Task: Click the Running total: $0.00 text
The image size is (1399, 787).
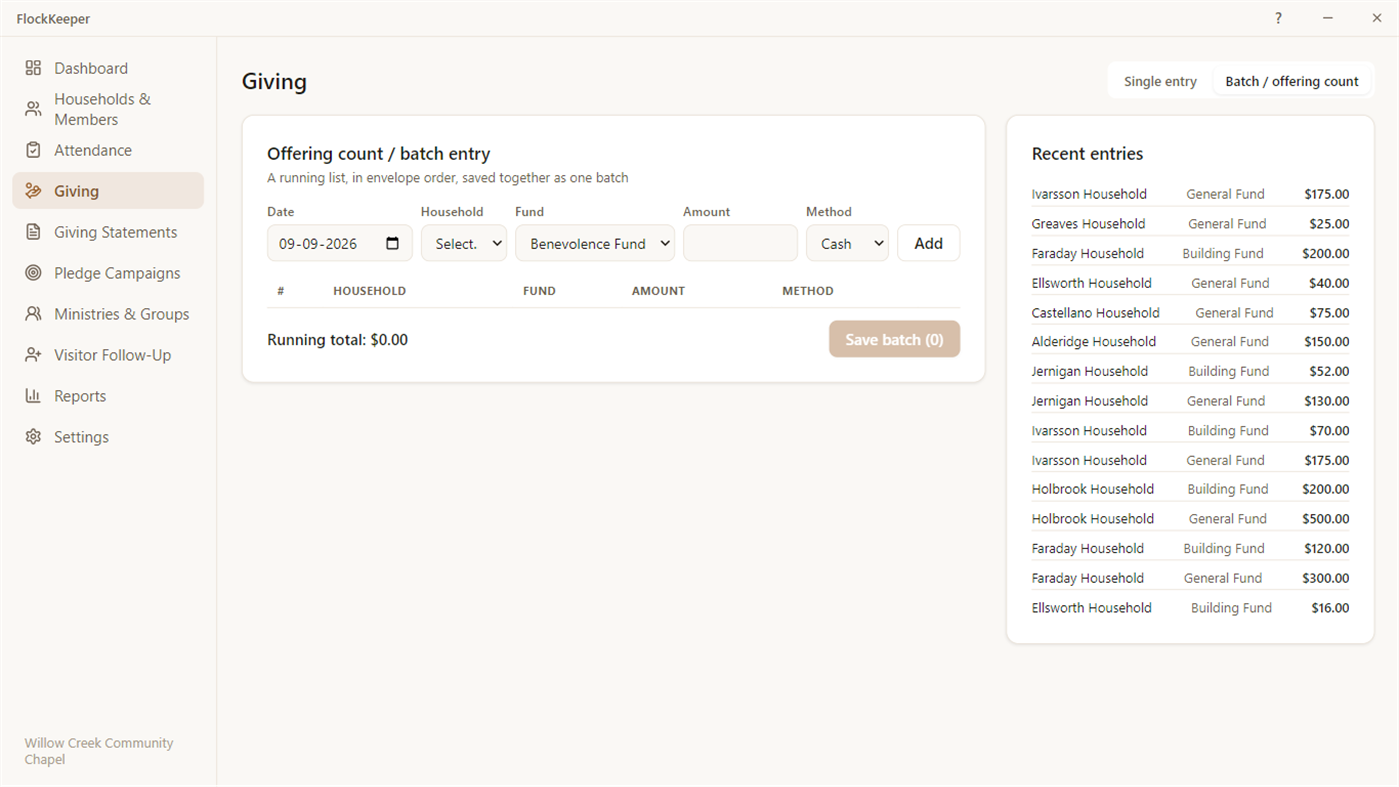Action: (x=337, y=339)
